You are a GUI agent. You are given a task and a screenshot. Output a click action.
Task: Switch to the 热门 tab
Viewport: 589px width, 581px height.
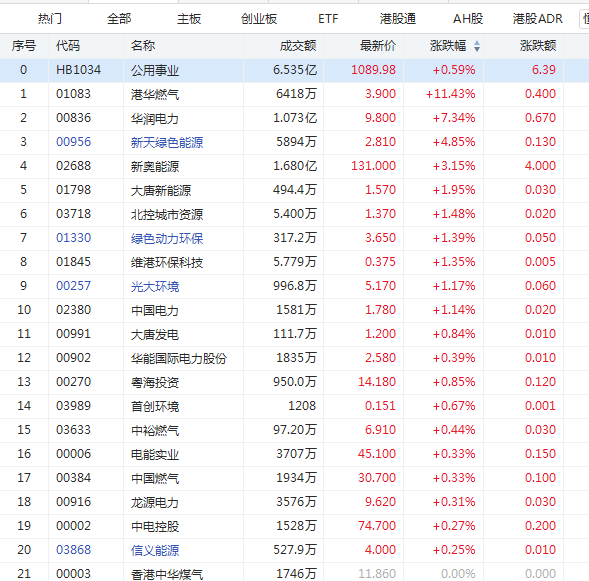coord(50,18)
